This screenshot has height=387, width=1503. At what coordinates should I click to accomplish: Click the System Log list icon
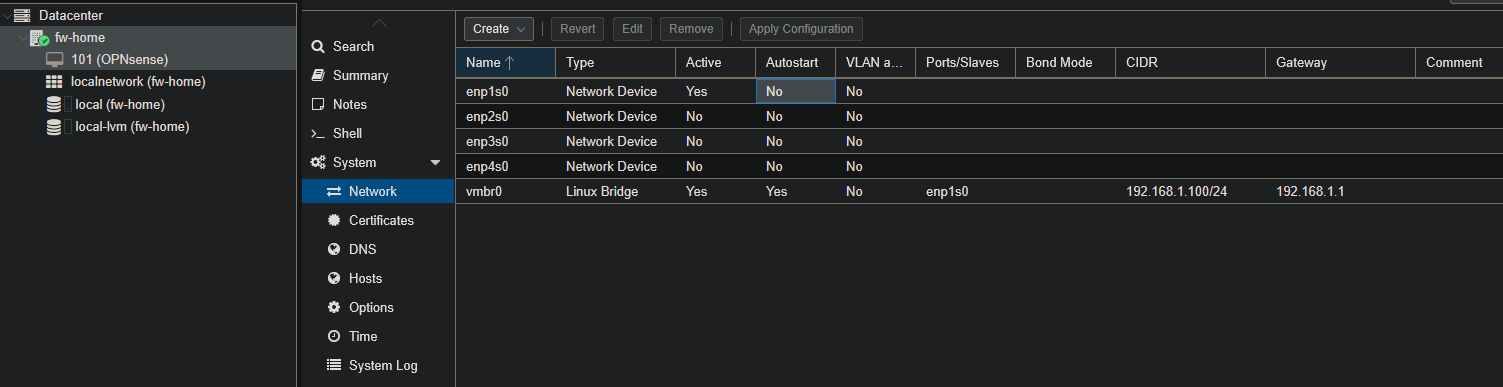334,365
